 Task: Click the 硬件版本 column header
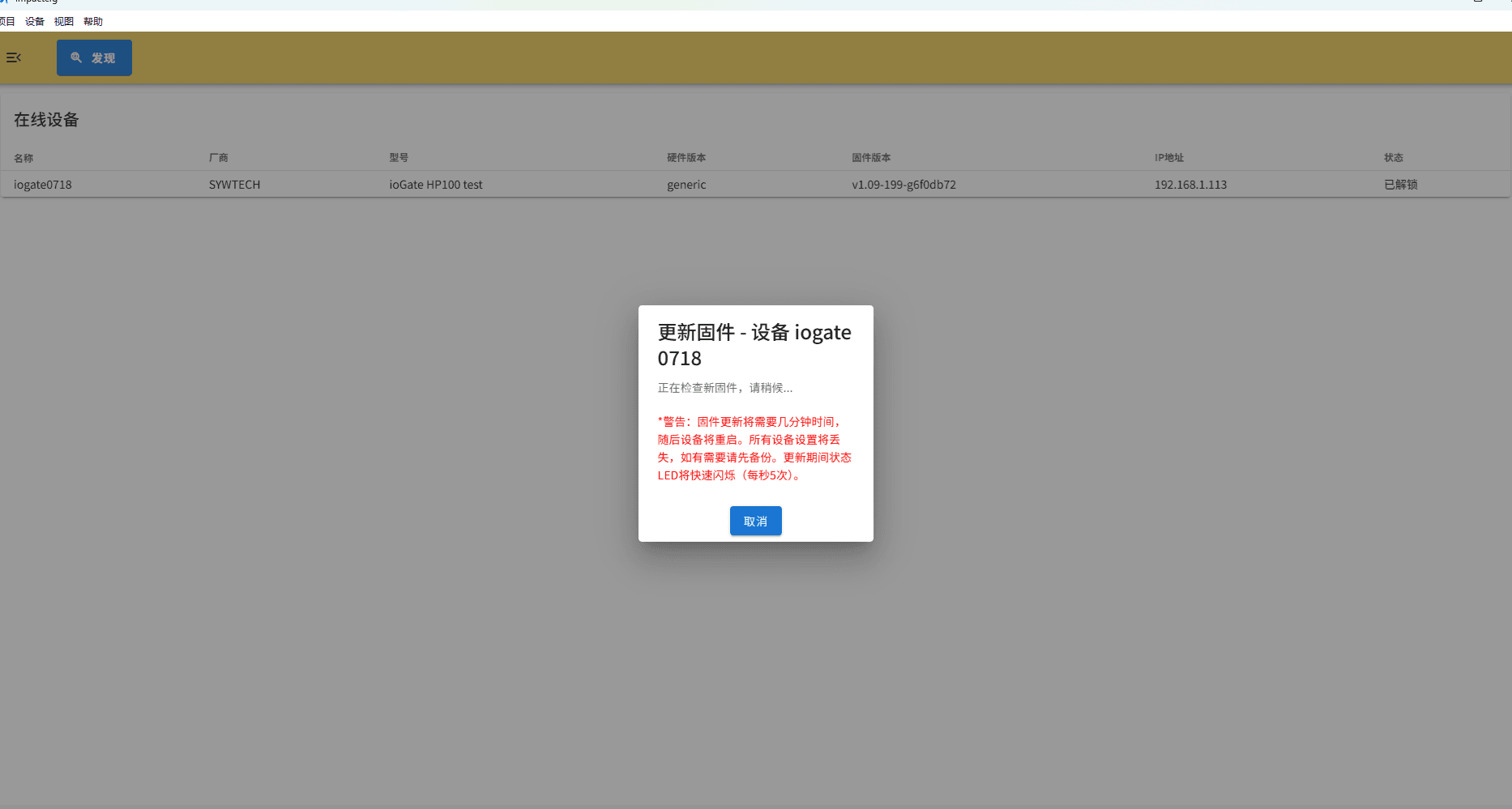(x=686, y=158)
